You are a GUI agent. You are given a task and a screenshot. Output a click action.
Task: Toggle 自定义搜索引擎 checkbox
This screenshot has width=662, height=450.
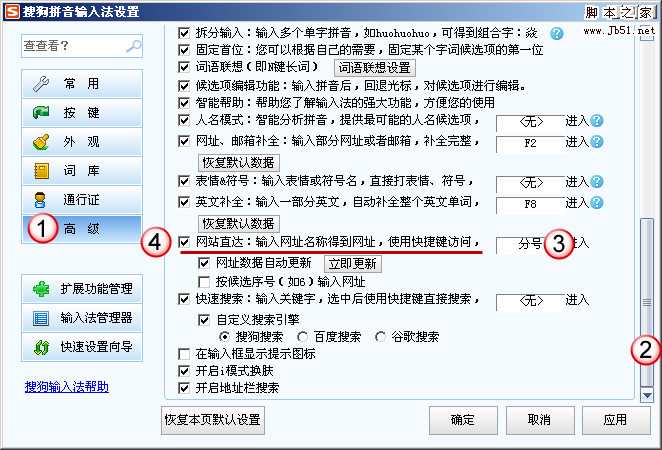coord(204,320)
